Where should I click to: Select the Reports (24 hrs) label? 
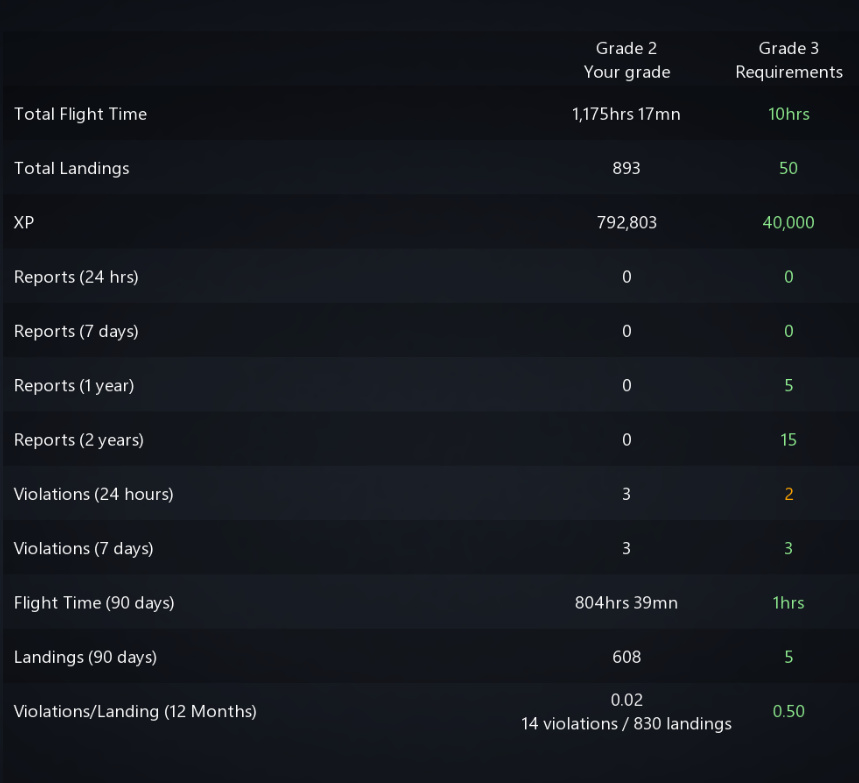coord(76,277)
